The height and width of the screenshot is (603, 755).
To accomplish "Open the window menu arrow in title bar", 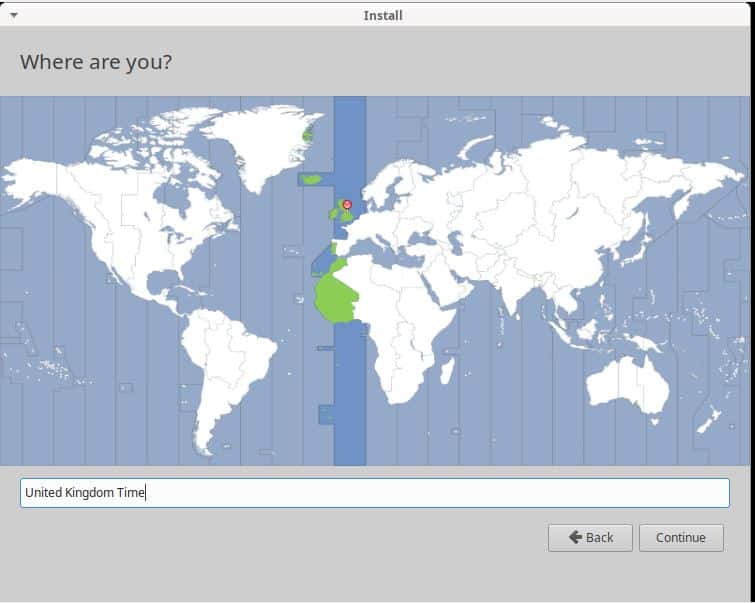I will [x=14, y=15].
